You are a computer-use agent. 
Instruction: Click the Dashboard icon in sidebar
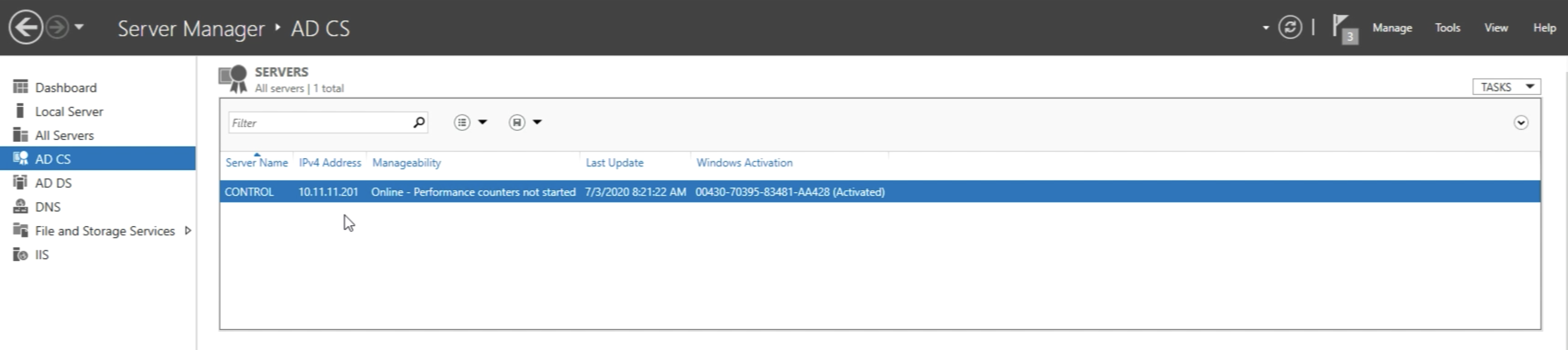pos(21,87)
